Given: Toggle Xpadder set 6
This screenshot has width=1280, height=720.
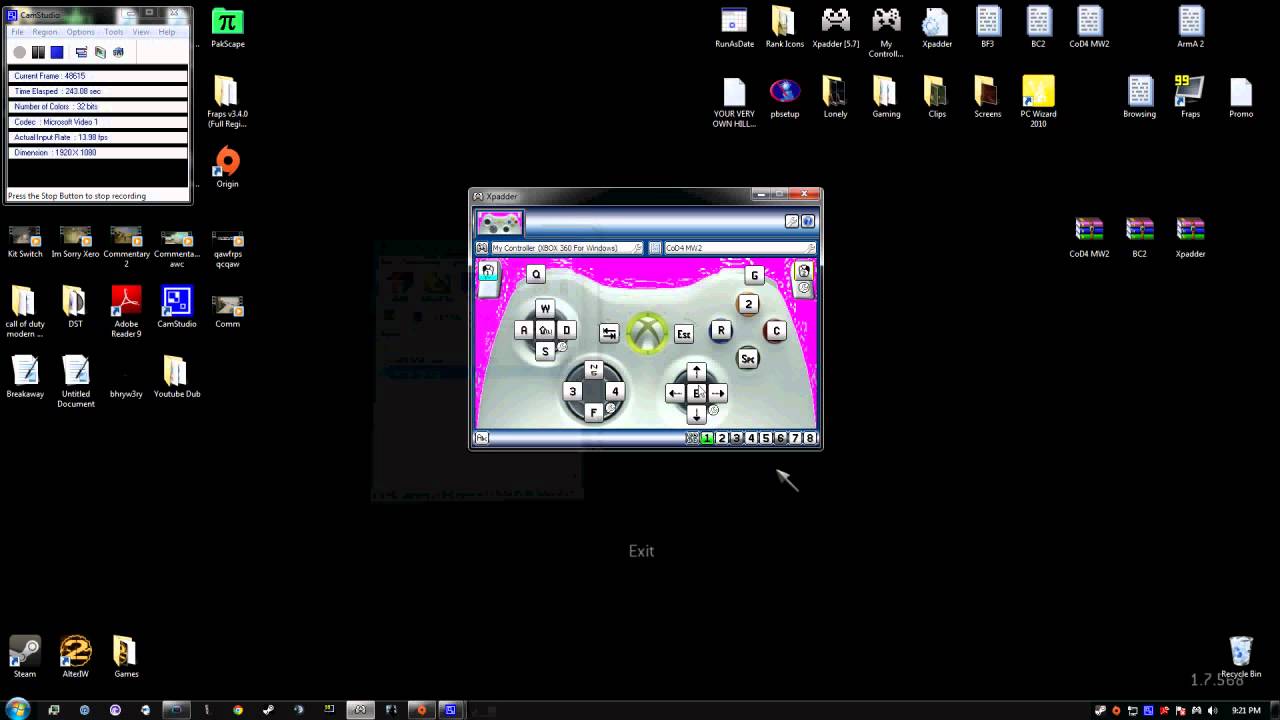Looking at the screenshot, I should tap(781, 438).
